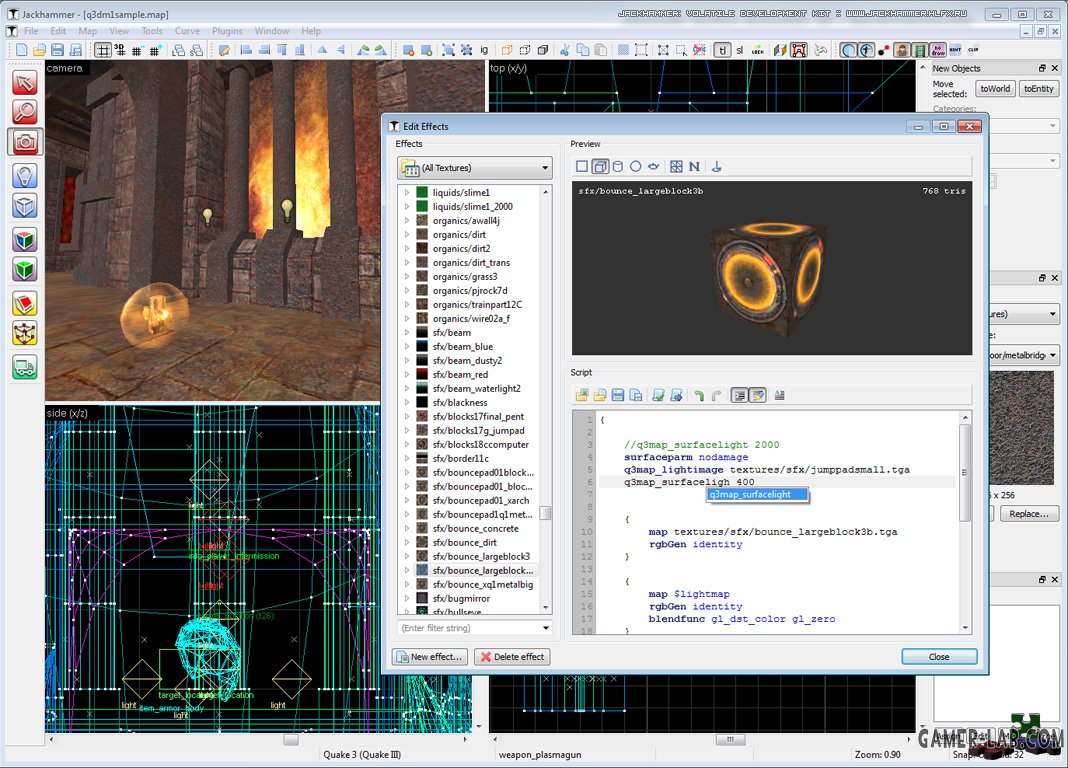Click the effects list vertical scrollbar thumb
The image size is (1068, 768).
tap(546, 513)
